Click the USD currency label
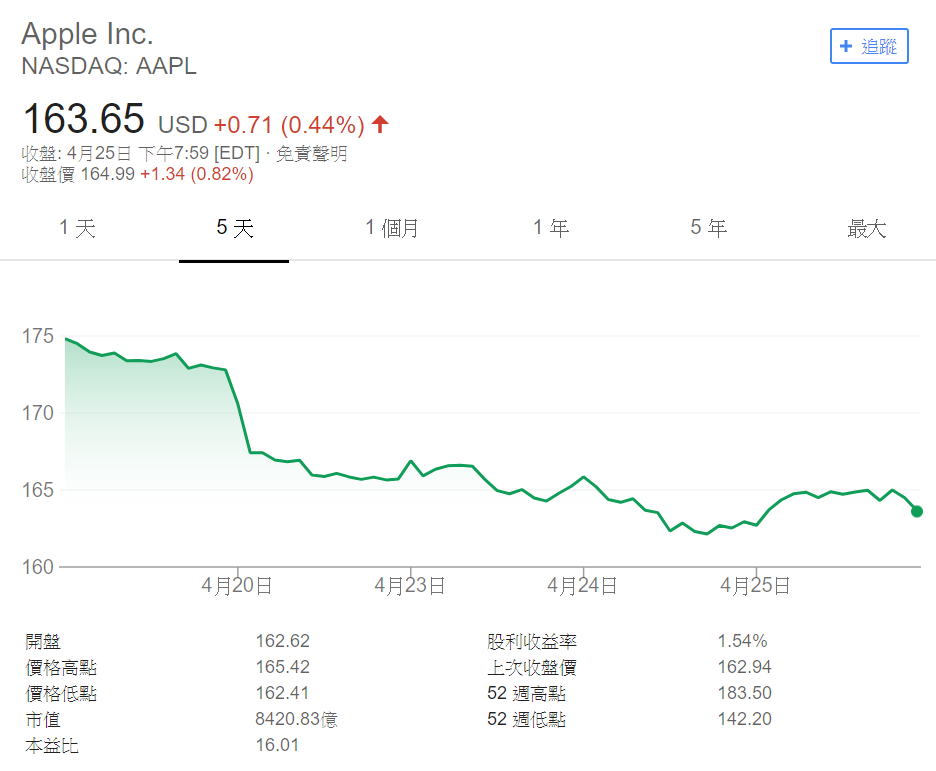Viewport: 936px width, 771px height. [183, 125]
